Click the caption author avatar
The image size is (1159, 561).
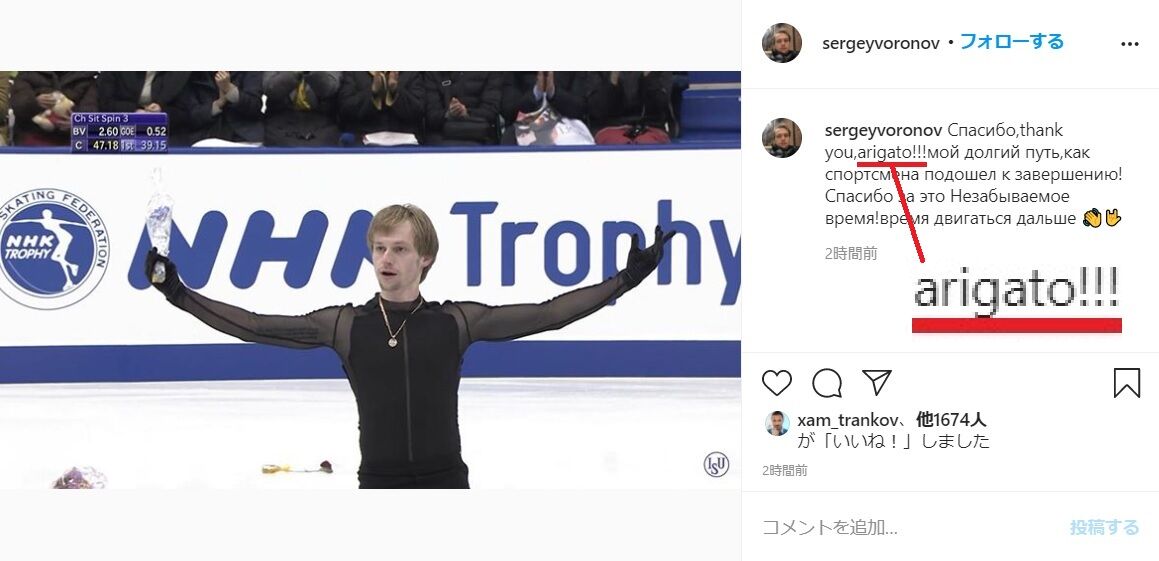pos(781,137)
